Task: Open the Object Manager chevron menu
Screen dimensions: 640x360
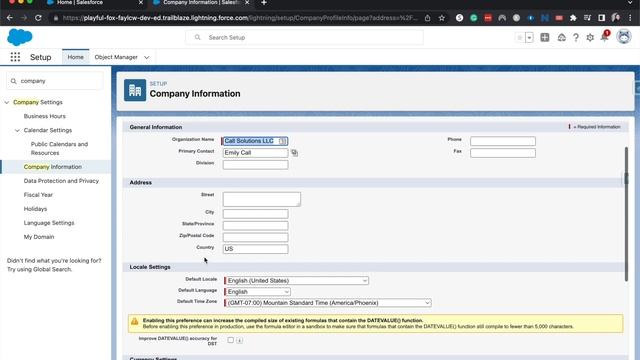Action: pyautogui.click(x=147, y=58)
